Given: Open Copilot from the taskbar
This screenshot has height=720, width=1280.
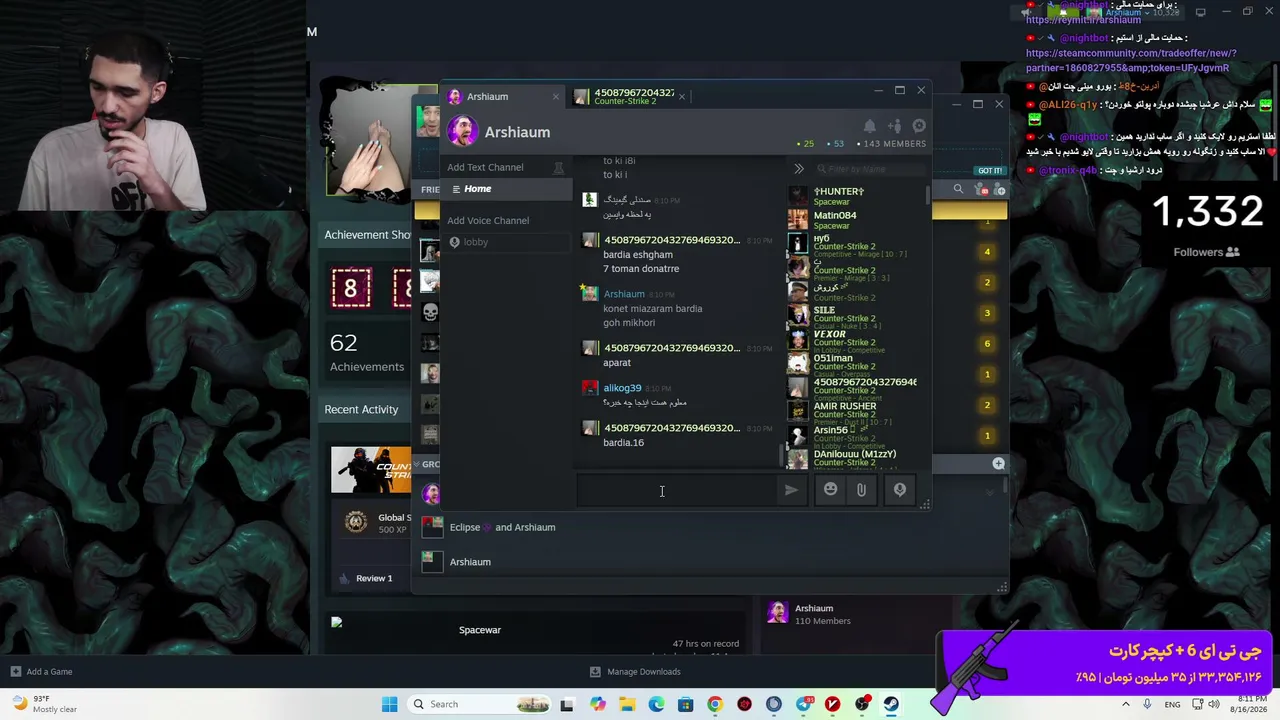Looking at the screenshot, I should click(x=597, y=704).
